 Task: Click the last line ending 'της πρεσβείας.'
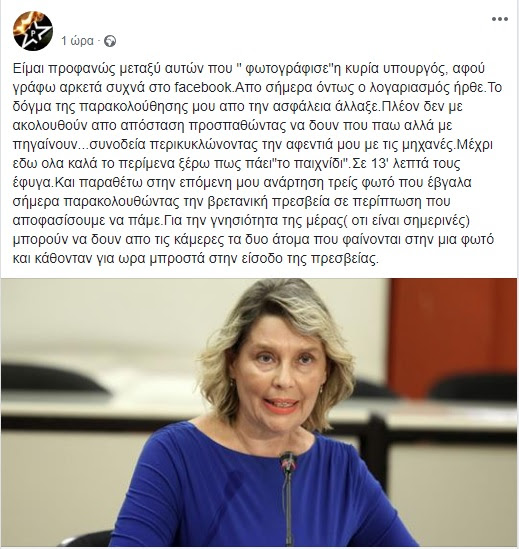point(196,258)
